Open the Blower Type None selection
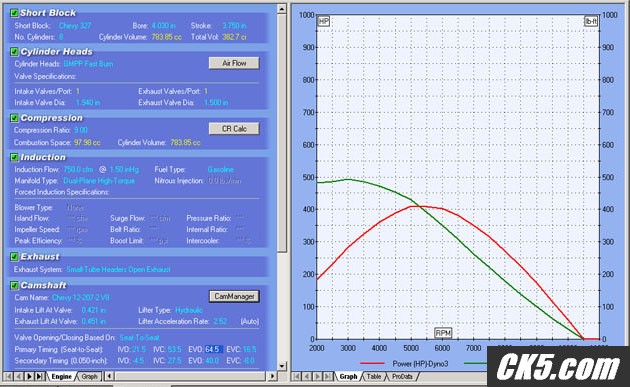Viewport: 630px width, 387px height. (75, 208)
